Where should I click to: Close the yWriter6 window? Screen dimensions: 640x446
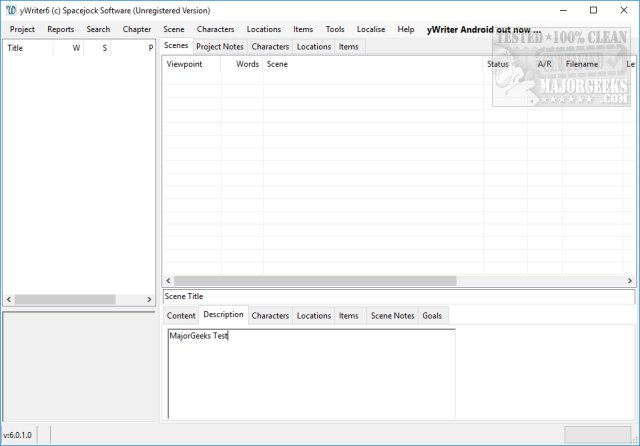[624, 10]
